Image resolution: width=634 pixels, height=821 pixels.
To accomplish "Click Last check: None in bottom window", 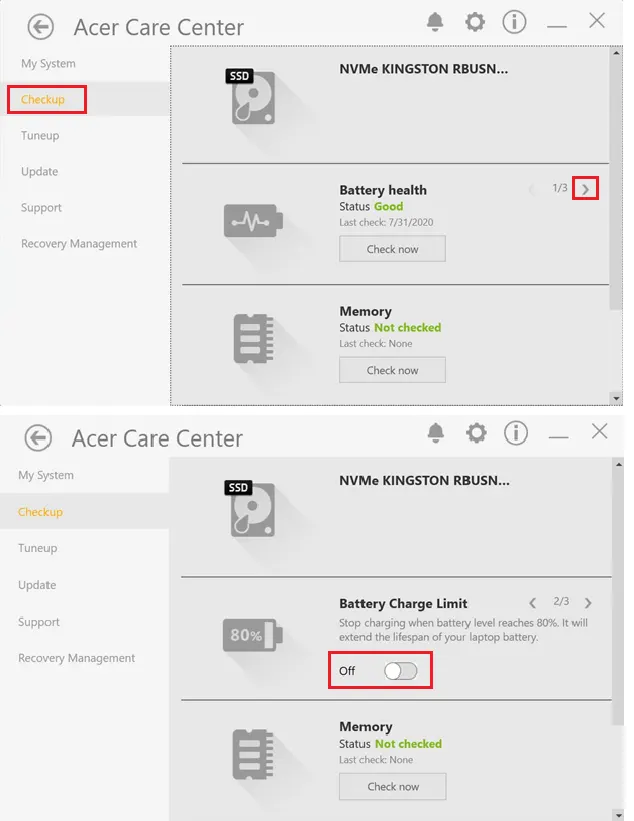I will click(x=376, y=760).
